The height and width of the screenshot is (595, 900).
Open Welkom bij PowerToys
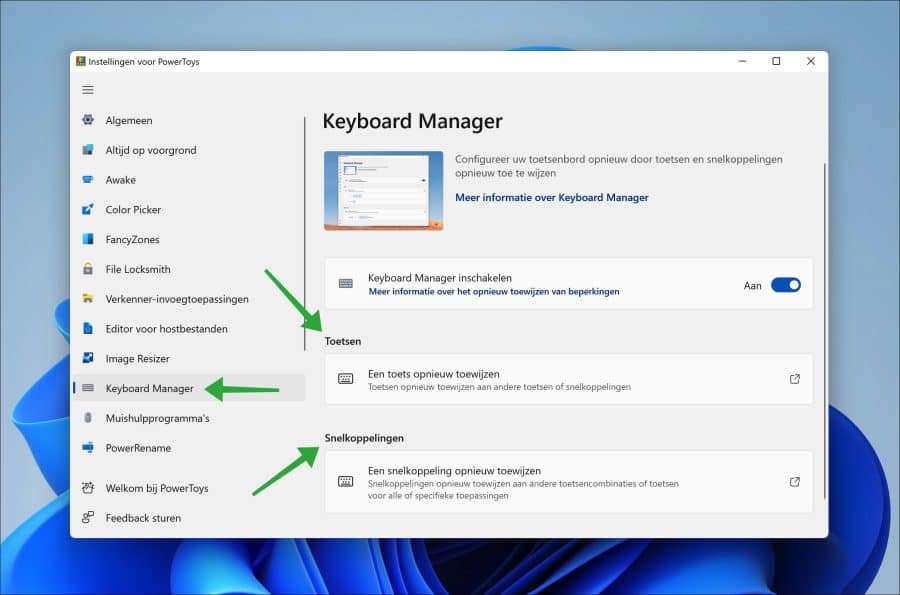189,488
